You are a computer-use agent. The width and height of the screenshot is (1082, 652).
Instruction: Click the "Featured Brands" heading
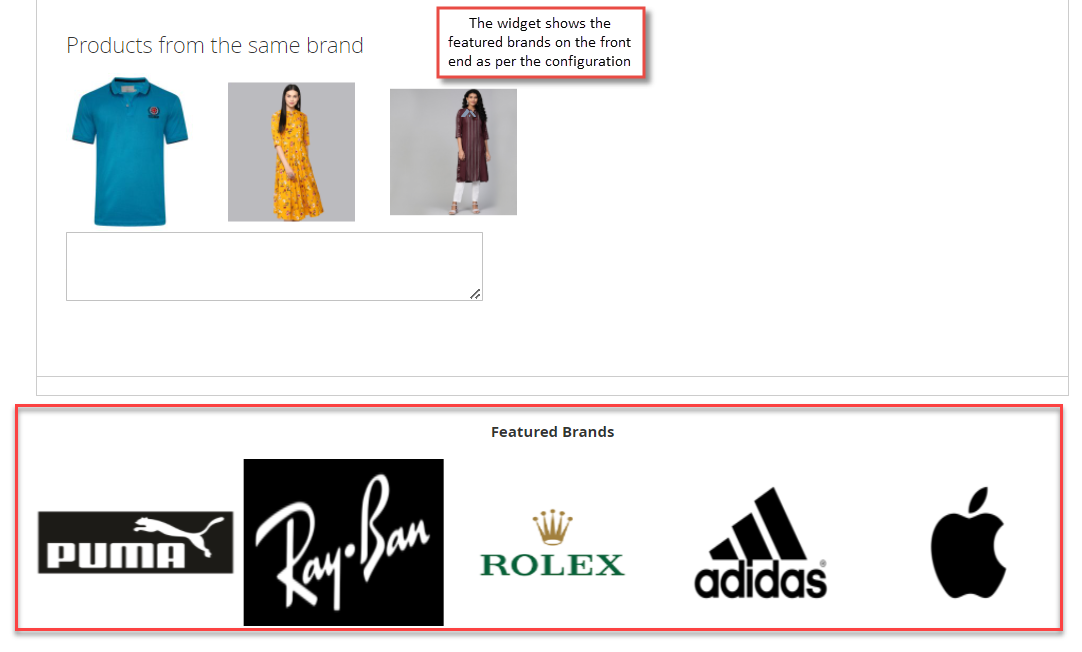[x=552, y=432]
